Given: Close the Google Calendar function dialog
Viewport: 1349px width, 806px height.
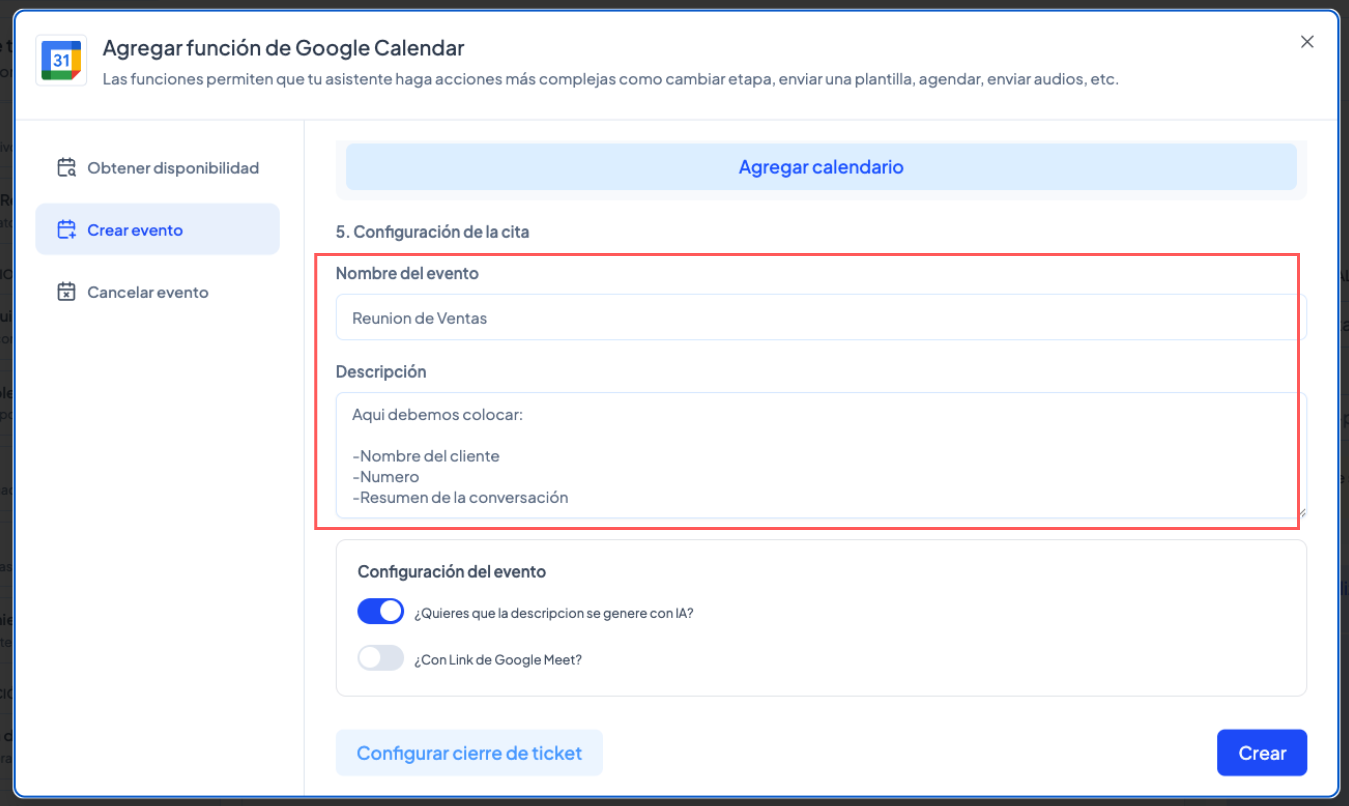Looking at the screenshot, I should point(1306,42).
